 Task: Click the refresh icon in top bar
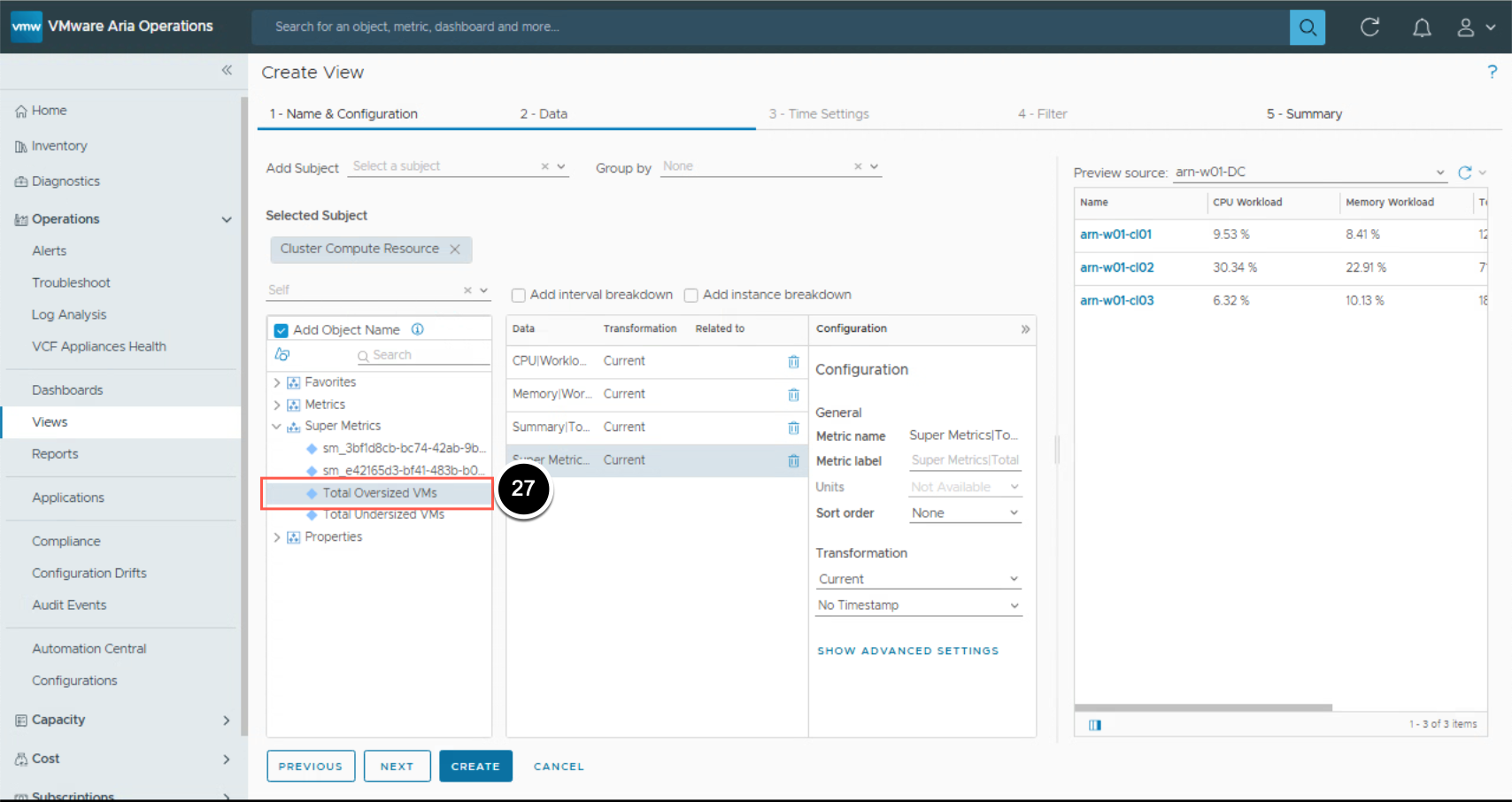point(1369,27)
